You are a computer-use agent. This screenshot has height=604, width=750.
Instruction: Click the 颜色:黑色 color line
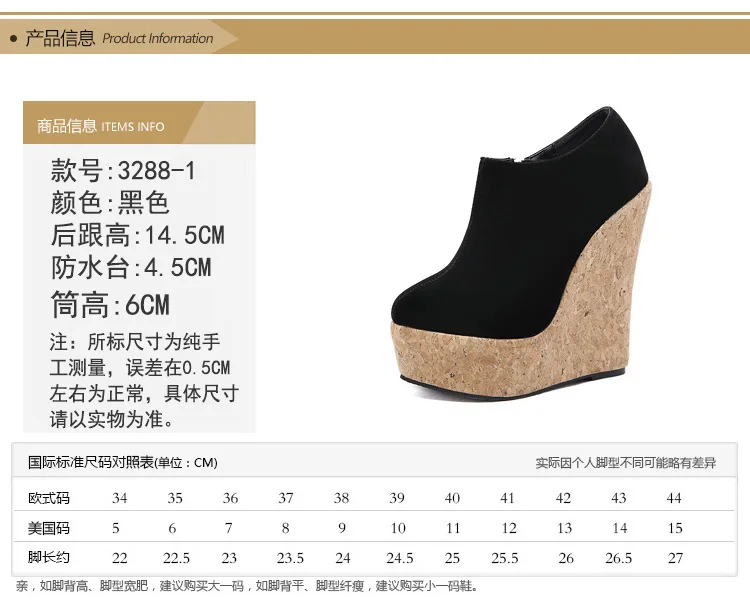click(110, 202)
